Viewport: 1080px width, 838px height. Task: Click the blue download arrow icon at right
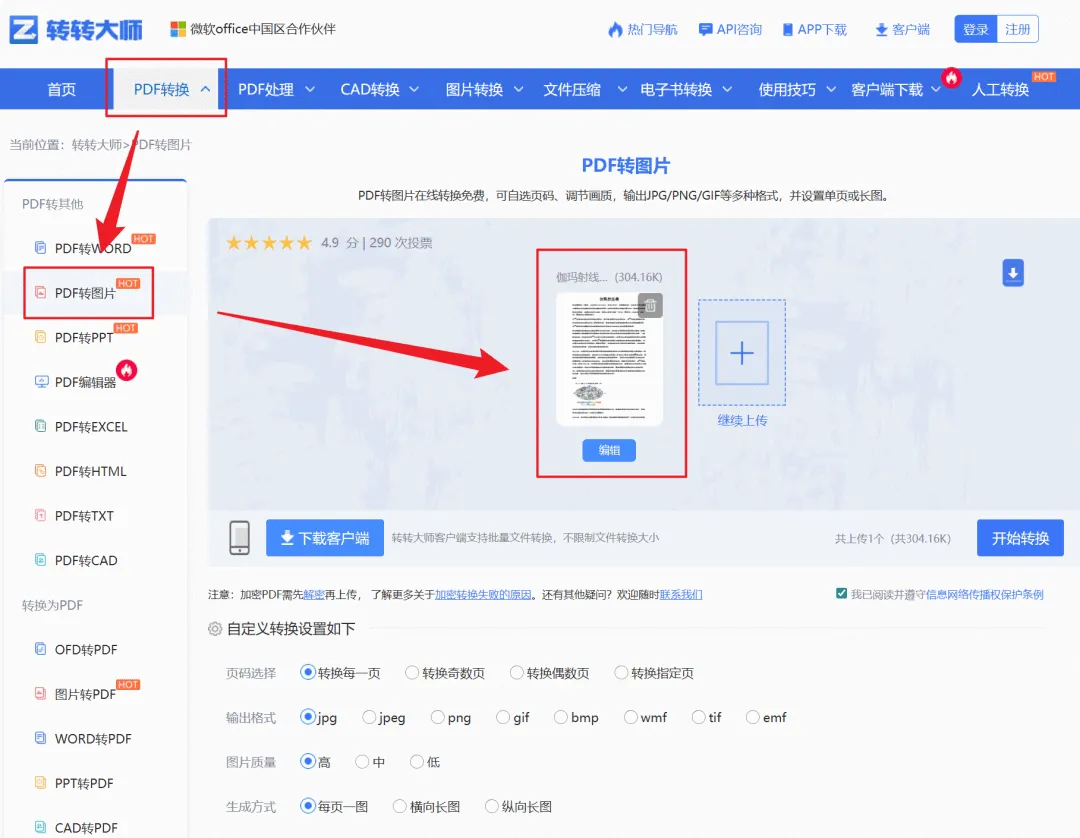click(x=1012, y=273)
